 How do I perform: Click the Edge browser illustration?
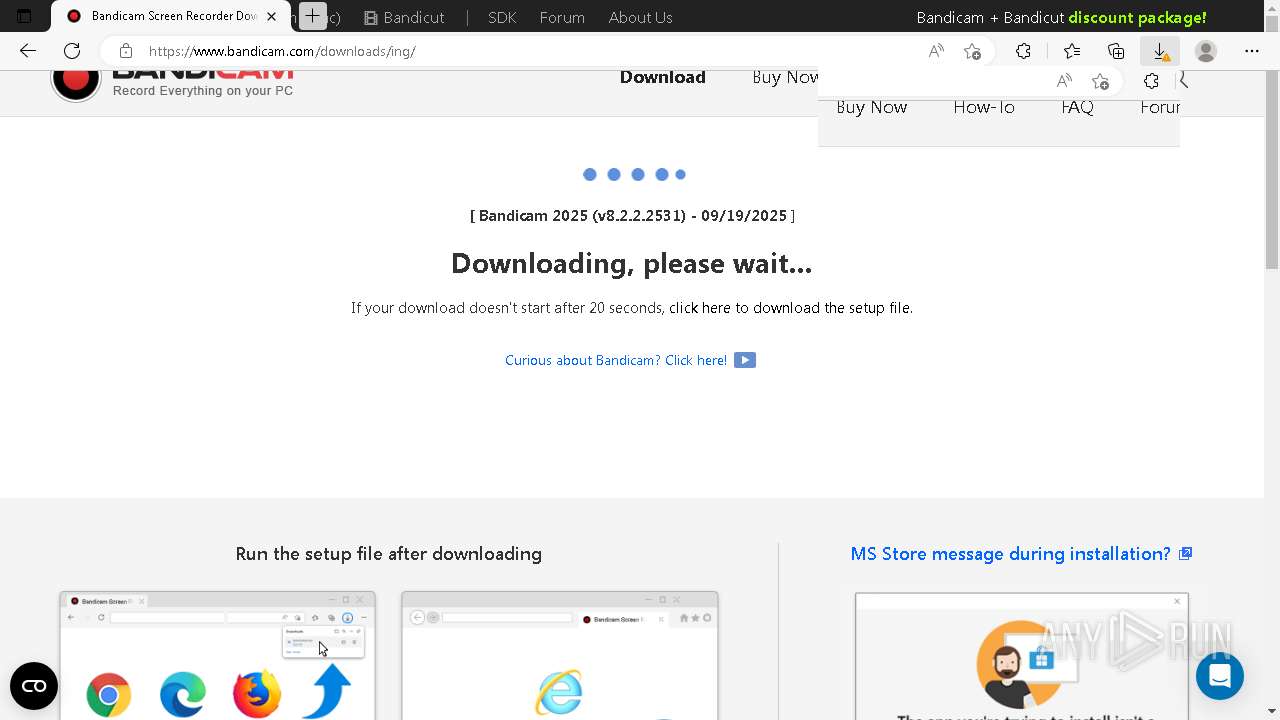(183, 694)
